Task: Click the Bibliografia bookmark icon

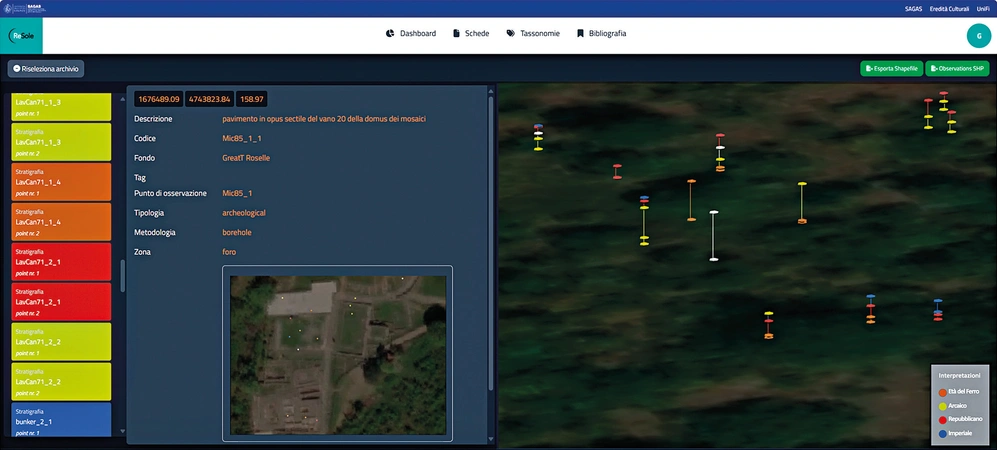Action: (580, 34)
